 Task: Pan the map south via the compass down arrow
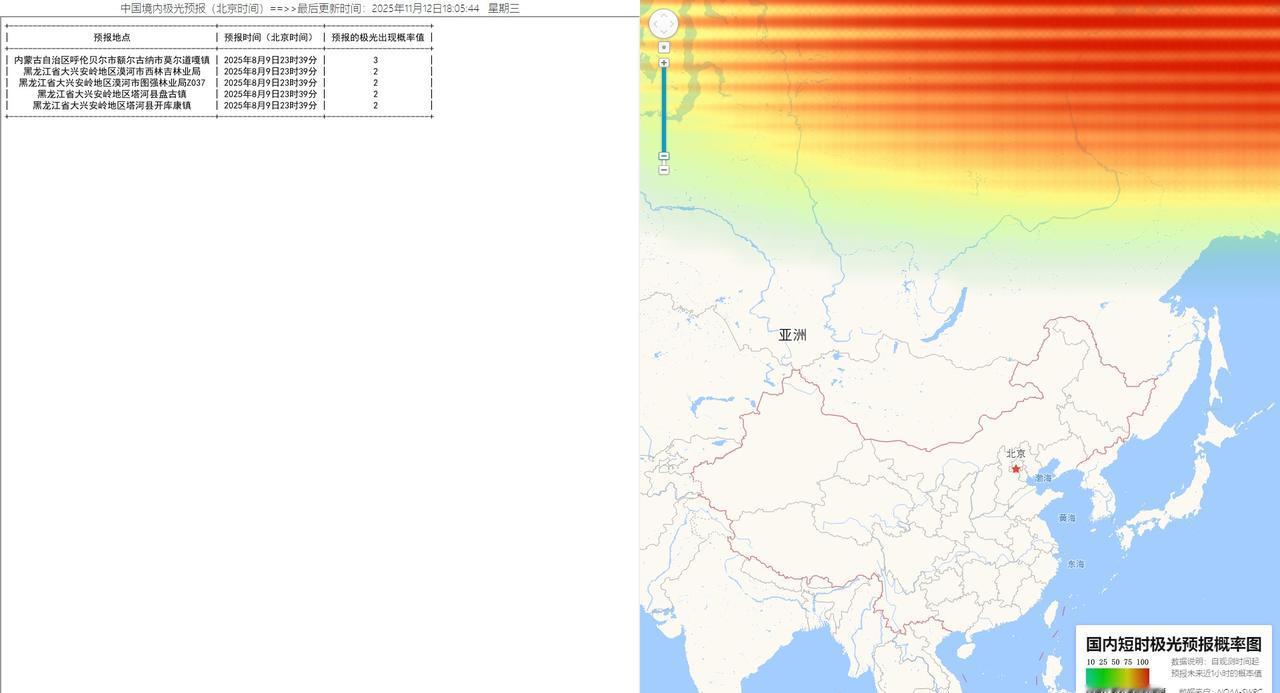(665, 31)
